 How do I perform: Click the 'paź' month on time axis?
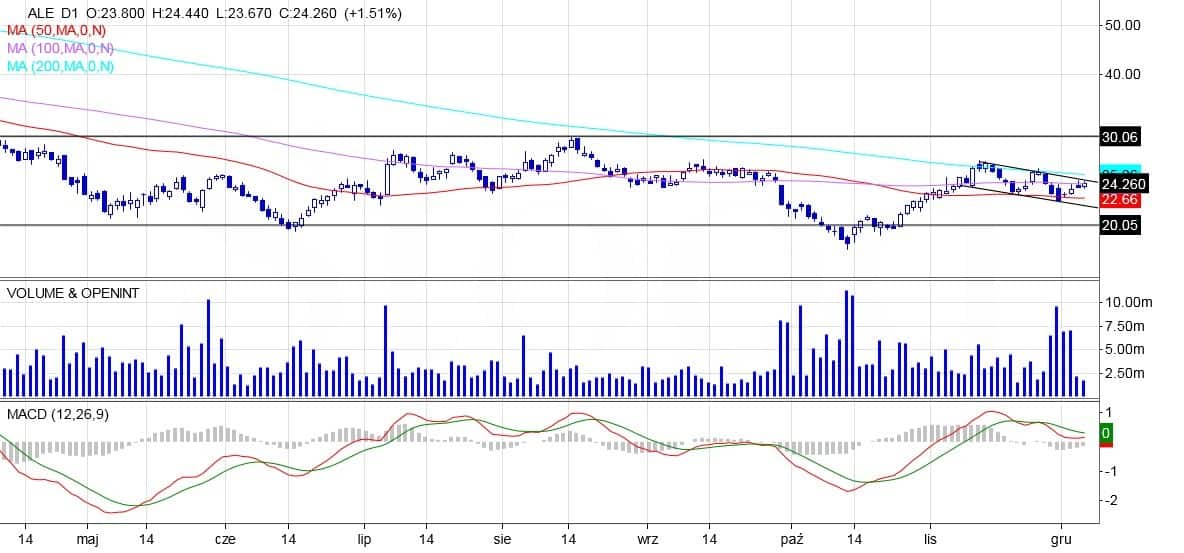793,539
